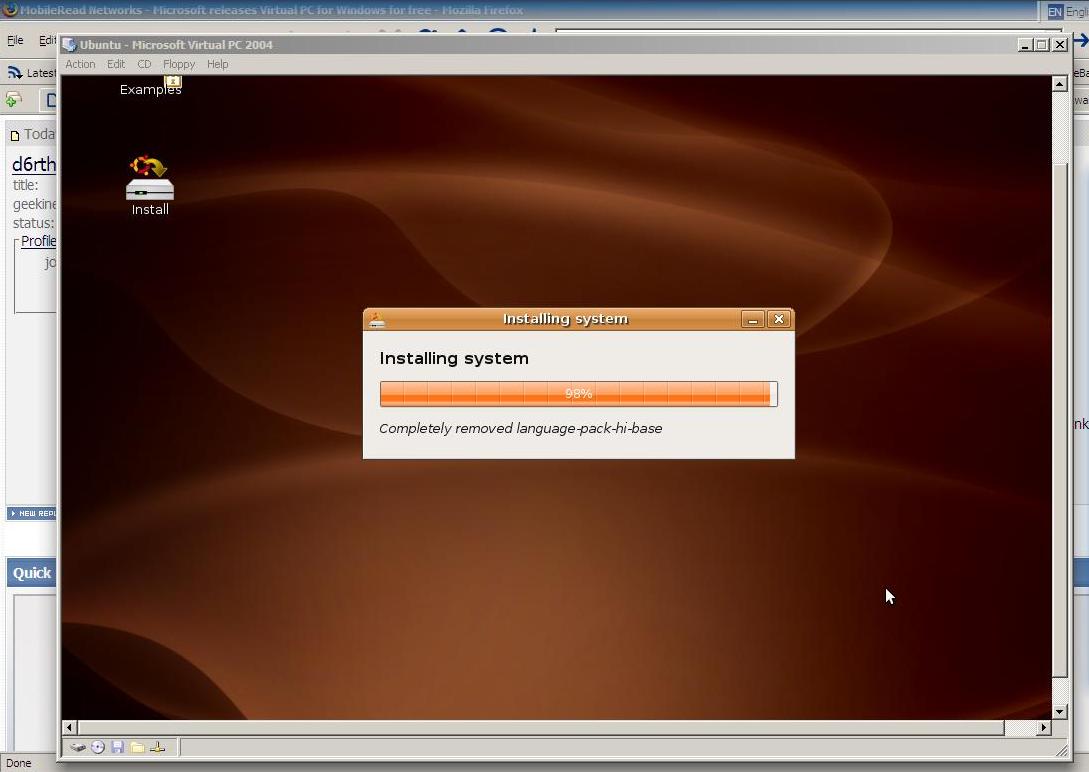
Task: Click the CD drive status icon
Action: (98, 748)
